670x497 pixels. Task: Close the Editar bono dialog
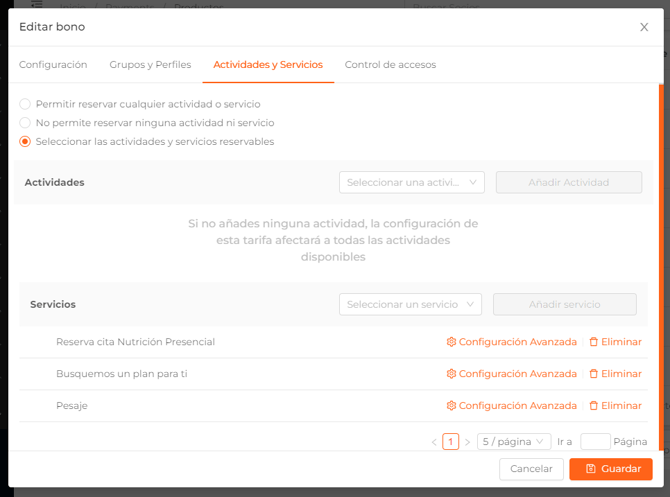pos(644,27)
